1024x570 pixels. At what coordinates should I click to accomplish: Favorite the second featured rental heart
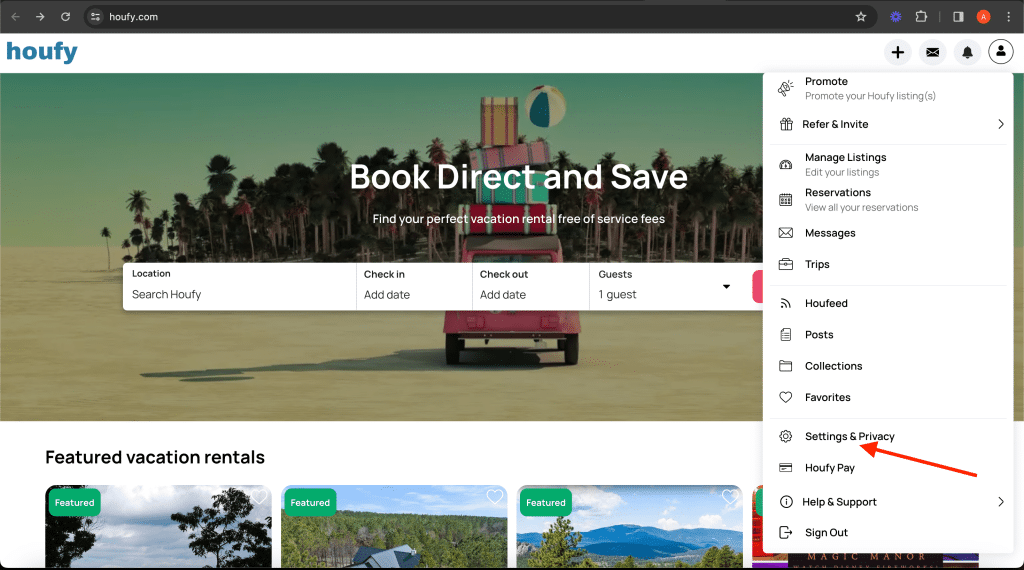pos(495,497)
